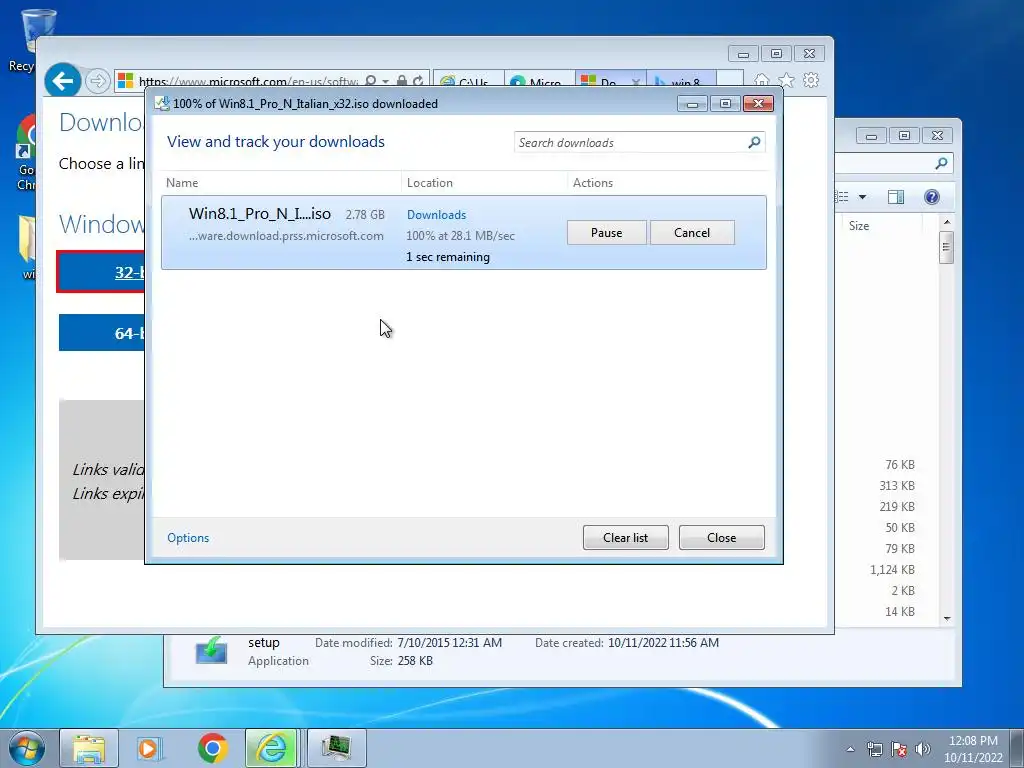Click the Actions column header

666,183
